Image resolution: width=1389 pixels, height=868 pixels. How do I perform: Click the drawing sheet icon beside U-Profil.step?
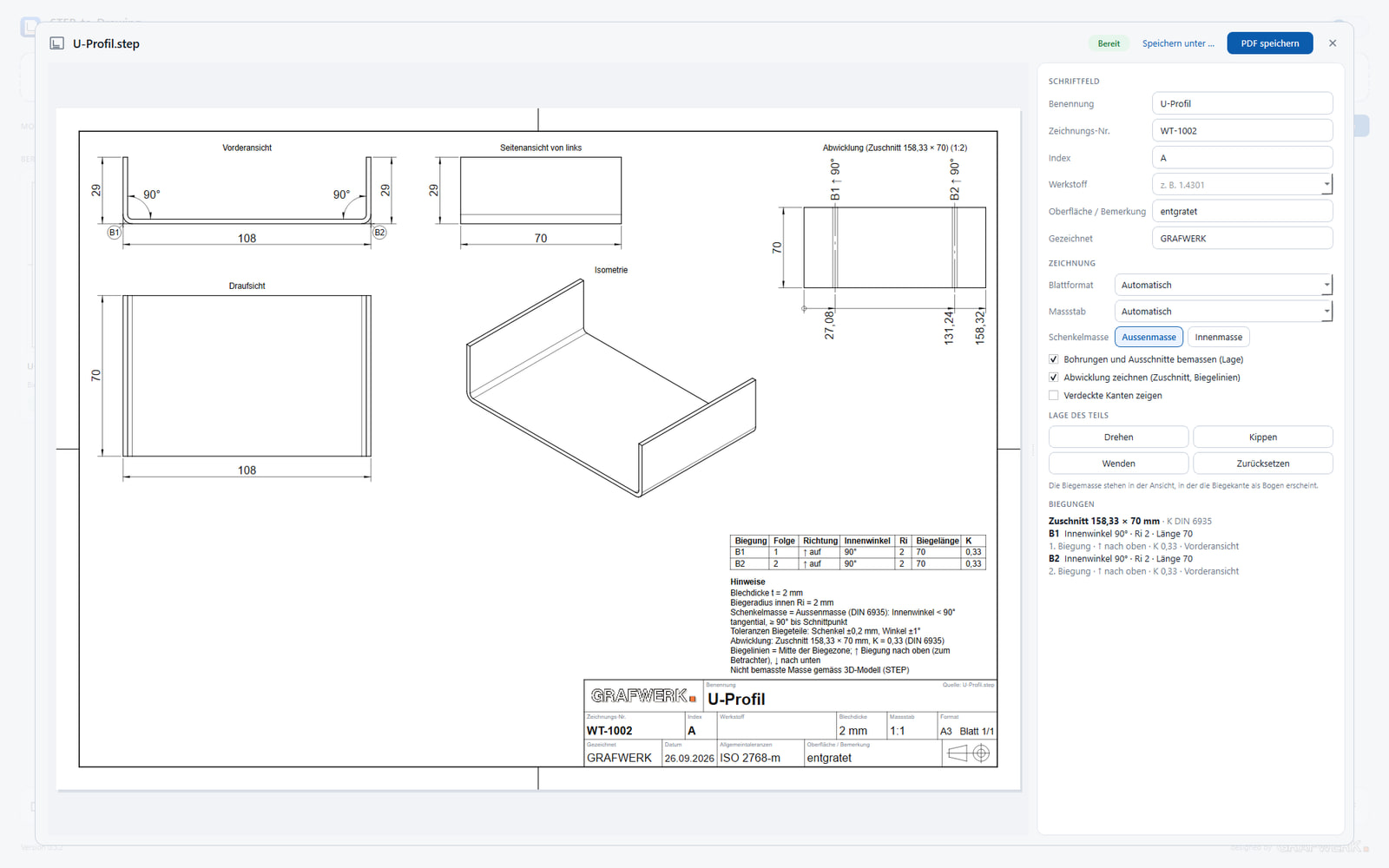point(57,43)
